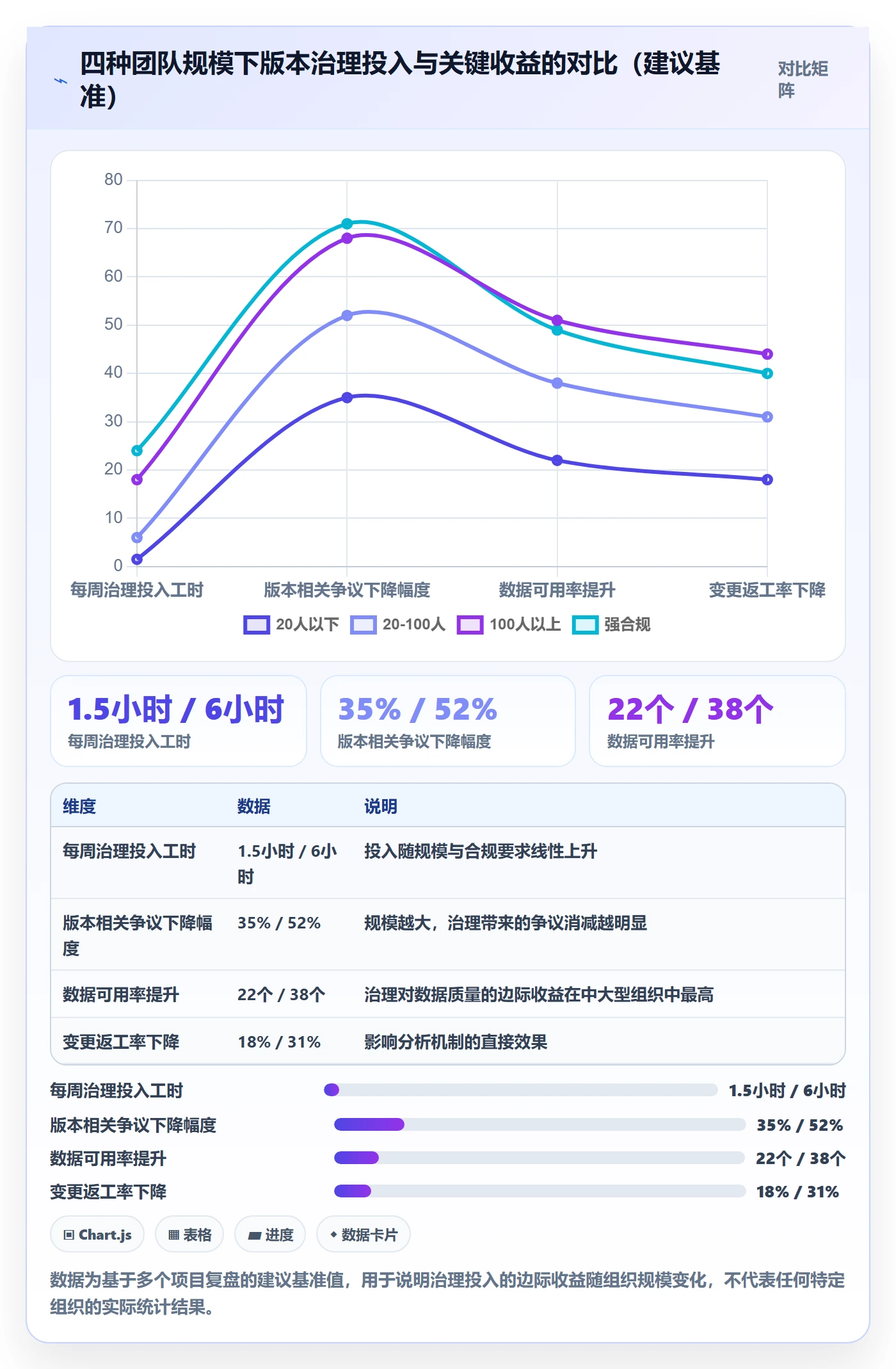This screenshot has height=1369, width=896.
Task: Click table cell 规模越大，治理带来的争议消减越明显
Action: tap(506, 923)
